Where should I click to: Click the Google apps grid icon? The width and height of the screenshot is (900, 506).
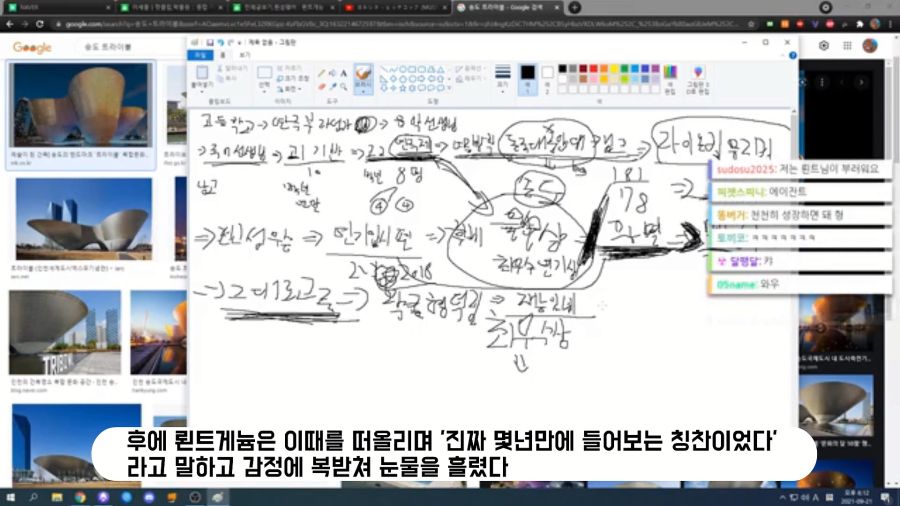pos(847,46)
